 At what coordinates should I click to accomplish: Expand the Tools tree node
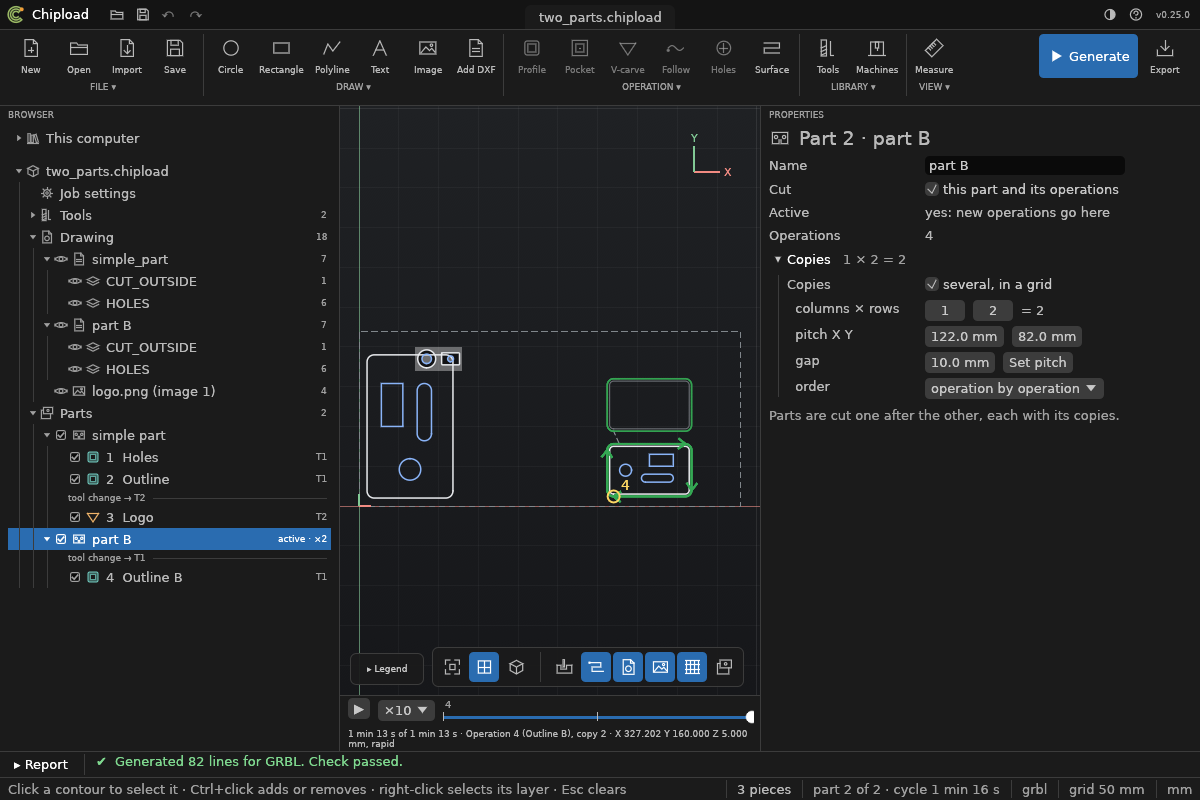[x=33, y=215]
